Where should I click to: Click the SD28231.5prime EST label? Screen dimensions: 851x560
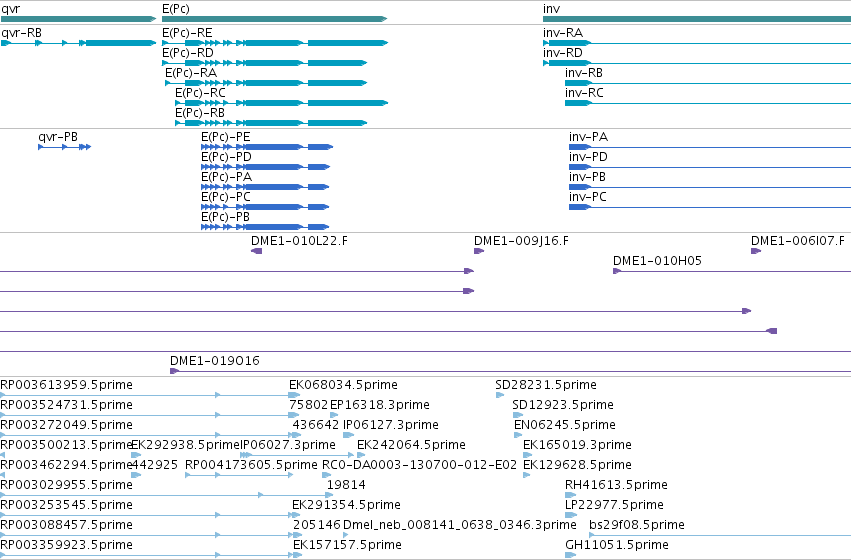[546, 385]
